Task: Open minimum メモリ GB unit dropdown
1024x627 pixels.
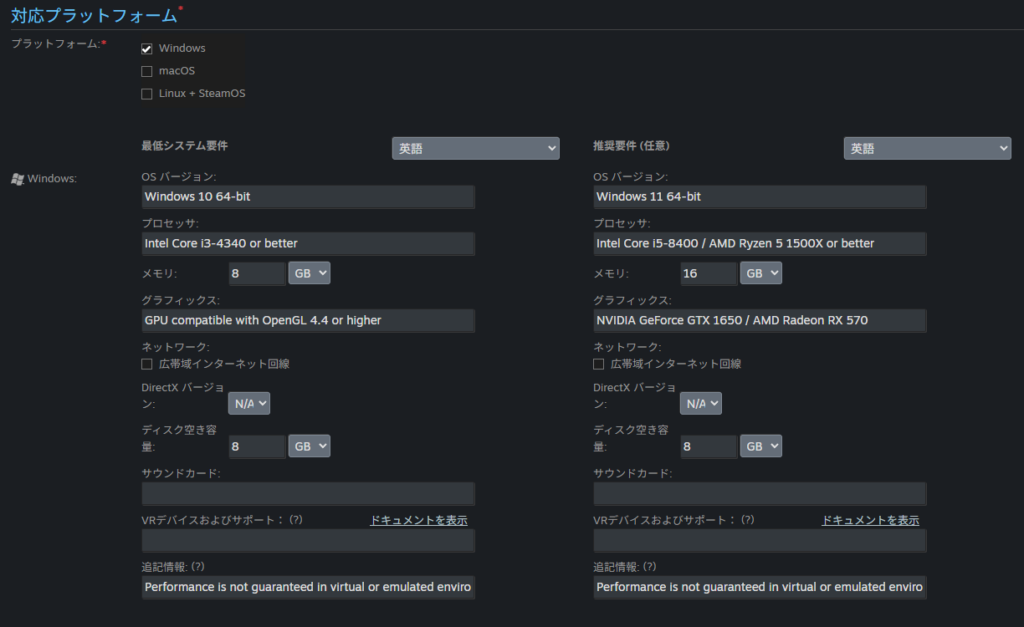Action: [x=309, y=273]
